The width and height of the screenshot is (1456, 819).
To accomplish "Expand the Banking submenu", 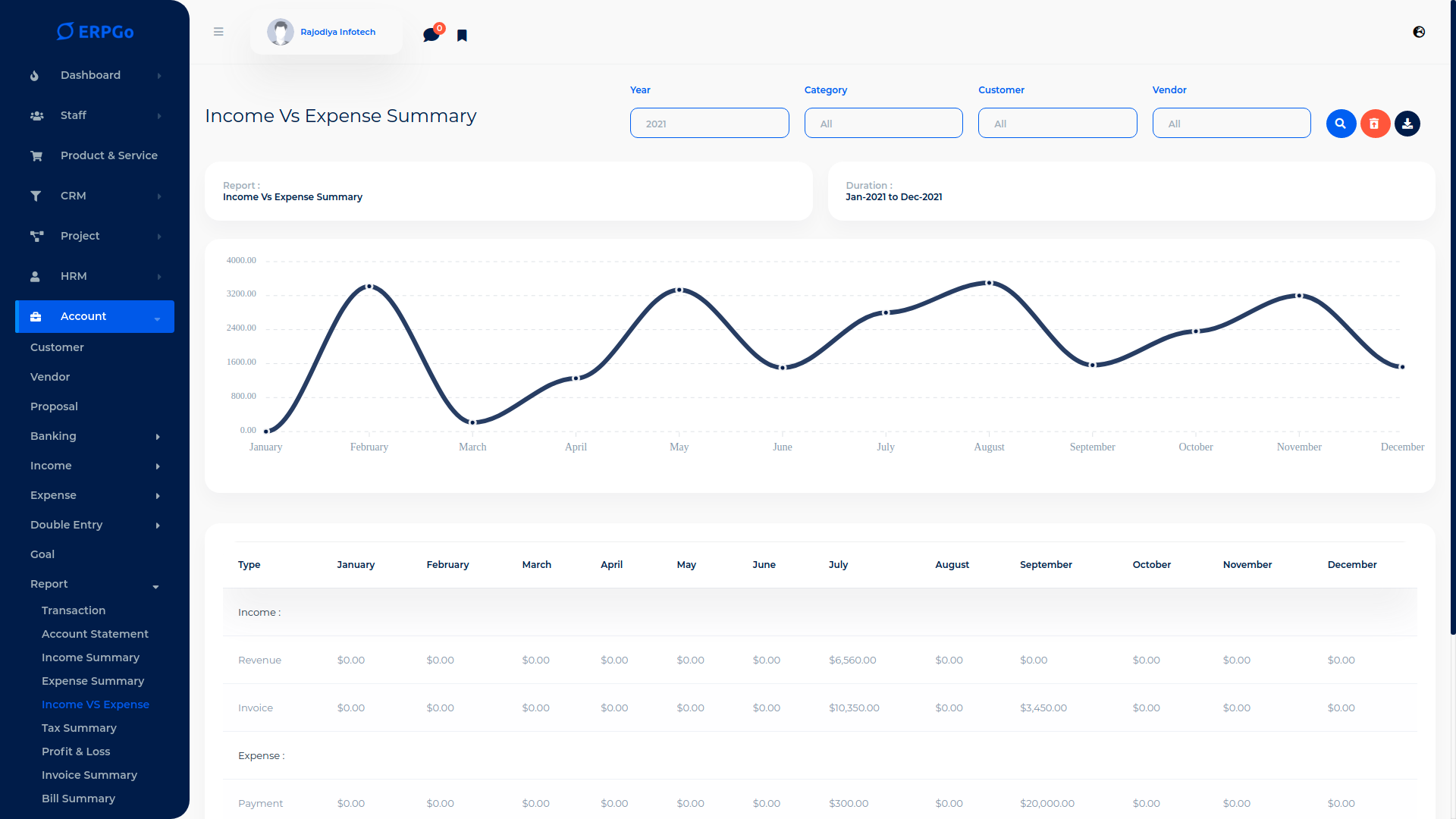I will point(95,436).
